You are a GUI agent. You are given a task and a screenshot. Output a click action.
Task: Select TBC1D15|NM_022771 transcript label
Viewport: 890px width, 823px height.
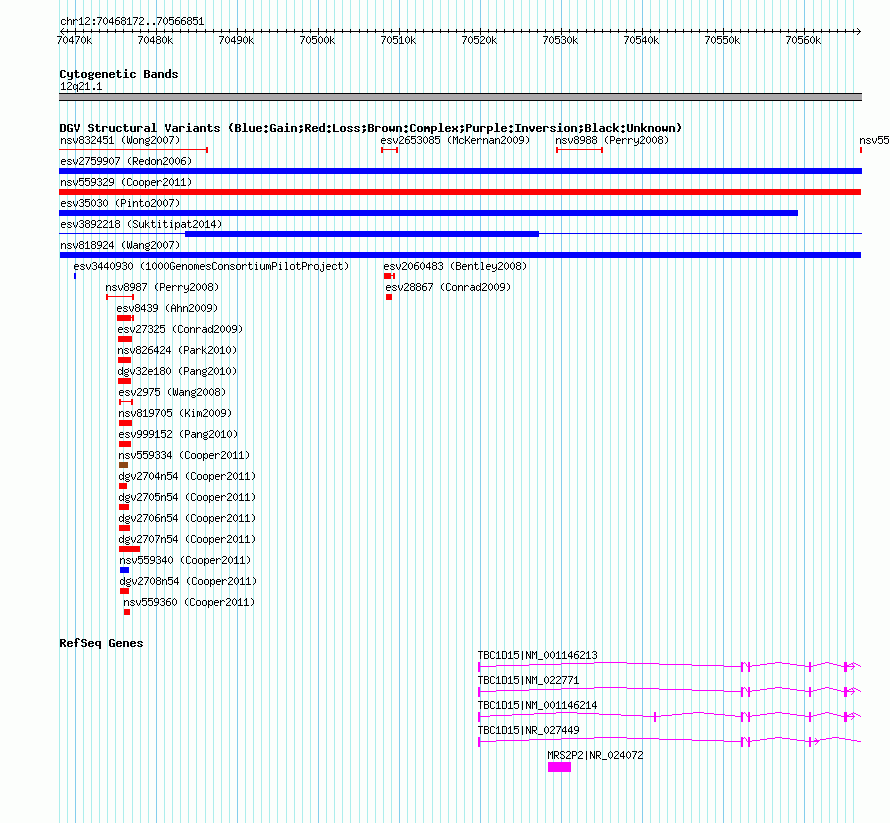[x=528, y=680]
